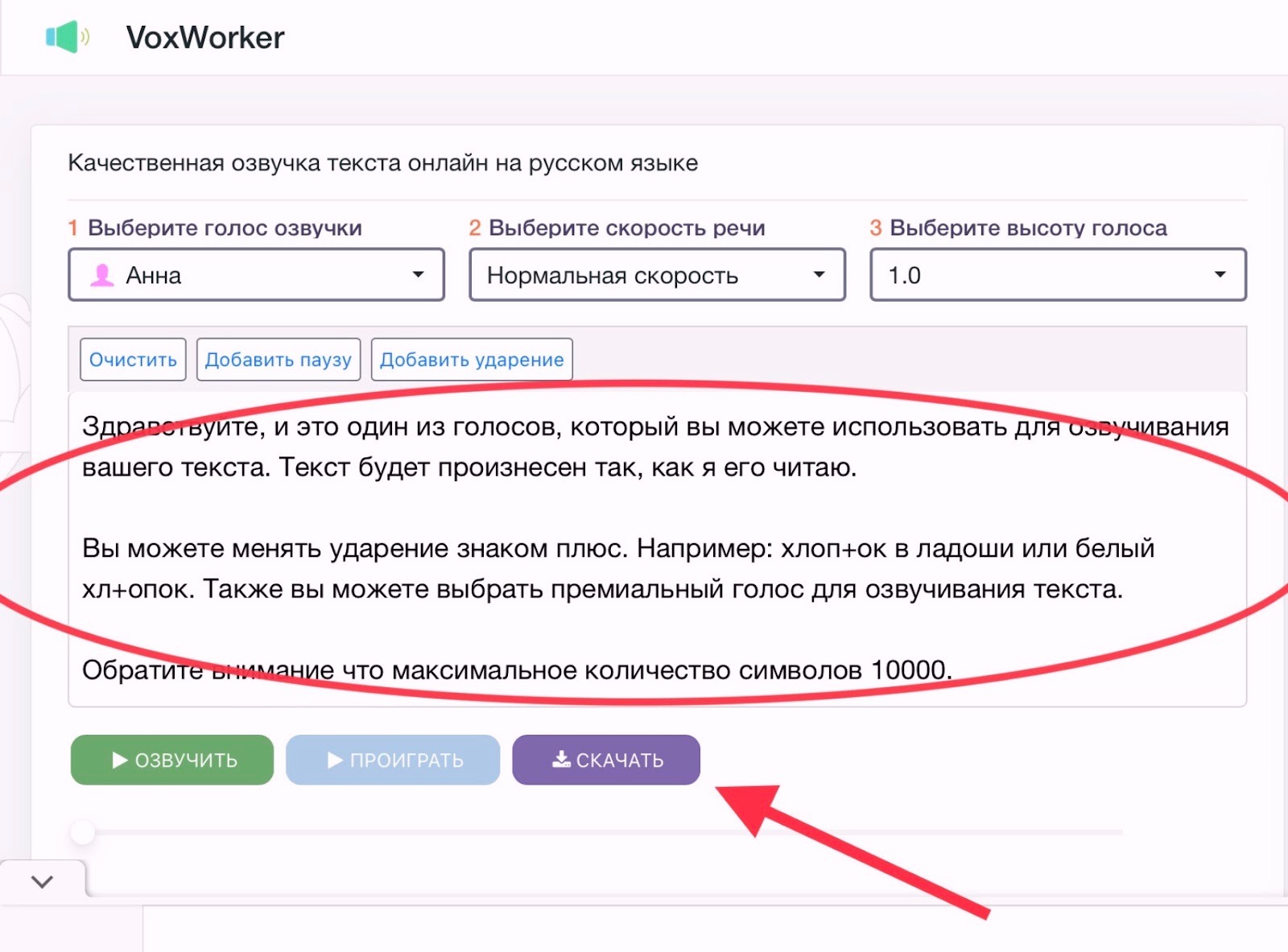Click the heading Качественная озвучка текста онлайн
The height and width of the screenshot is (952, 1288).
tap(382, 163)
